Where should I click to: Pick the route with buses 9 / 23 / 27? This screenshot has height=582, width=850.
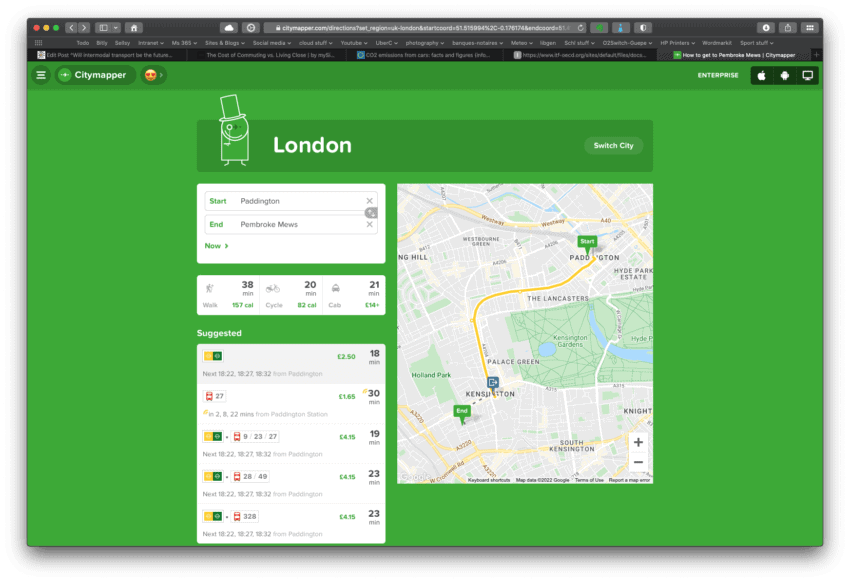[x=291, y=444]
